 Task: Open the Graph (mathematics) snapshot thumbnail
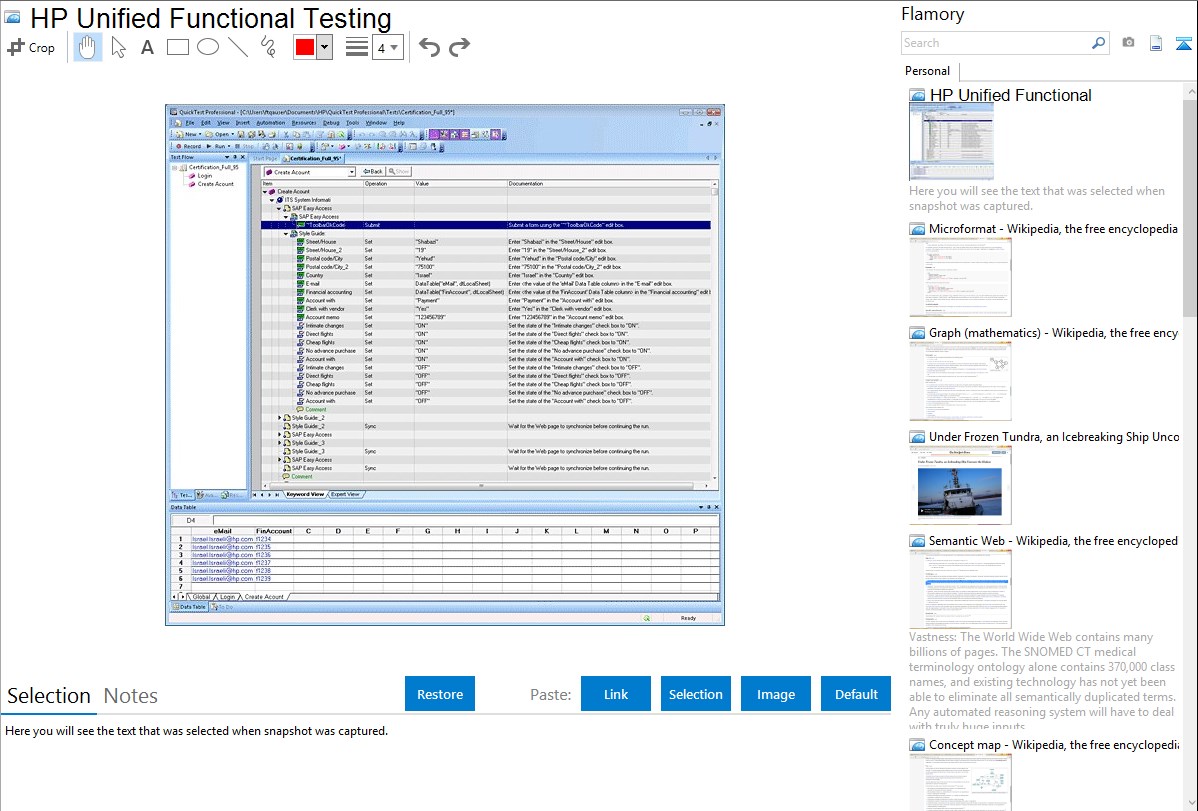(x=960, y=381)
